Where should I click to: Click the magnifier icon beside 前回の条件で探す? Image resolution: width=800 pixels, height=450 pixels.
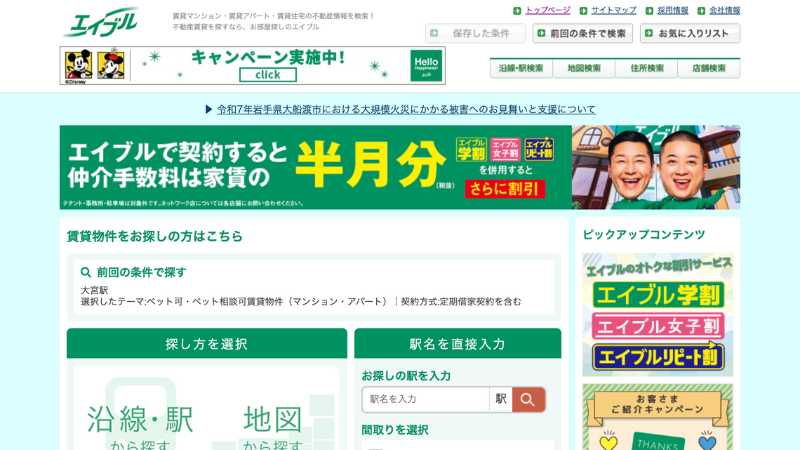pos(86,272)
